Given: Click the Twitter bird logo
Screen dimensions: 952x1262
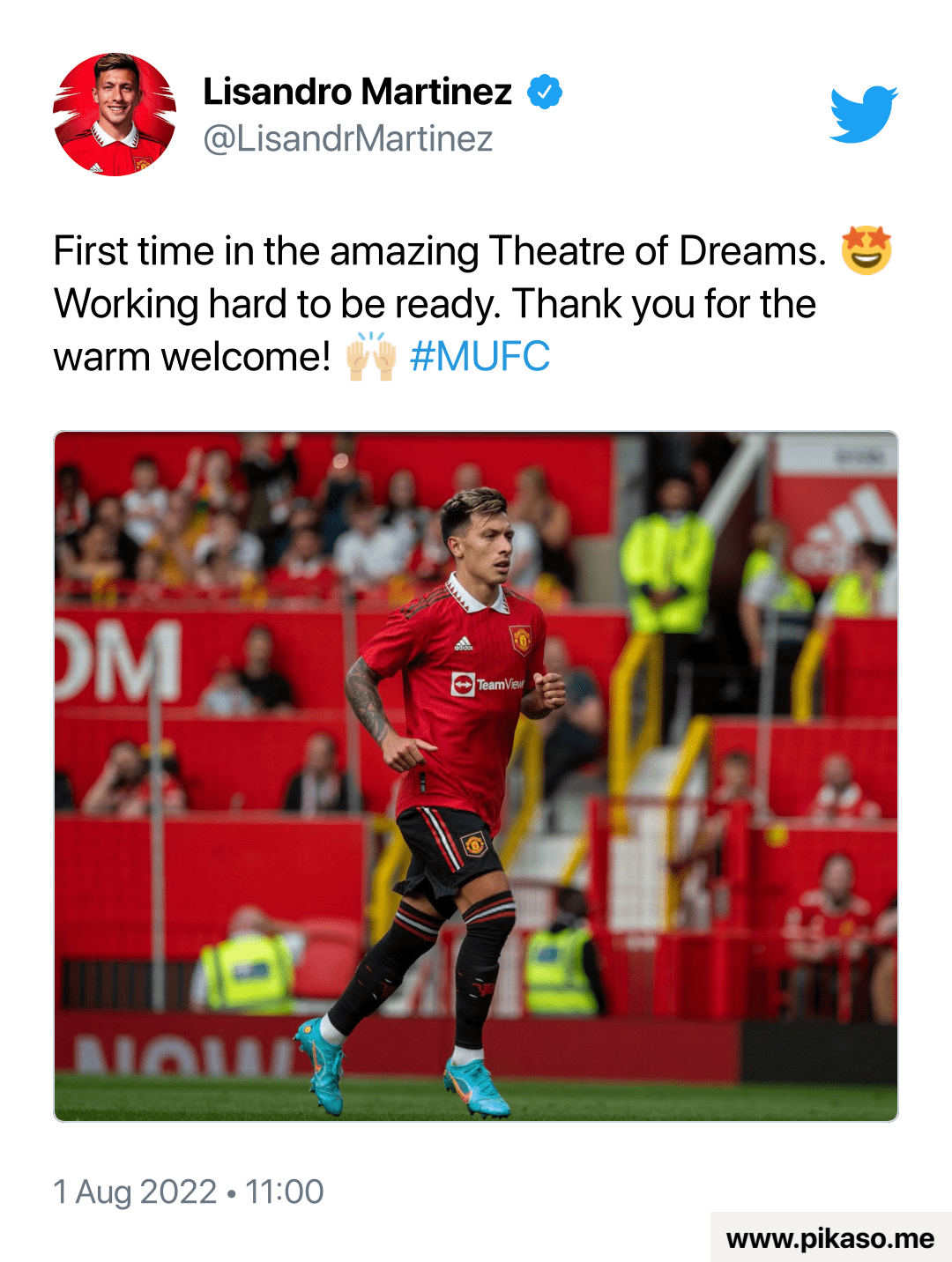Looking at the screenshot, I should [864, 114].
